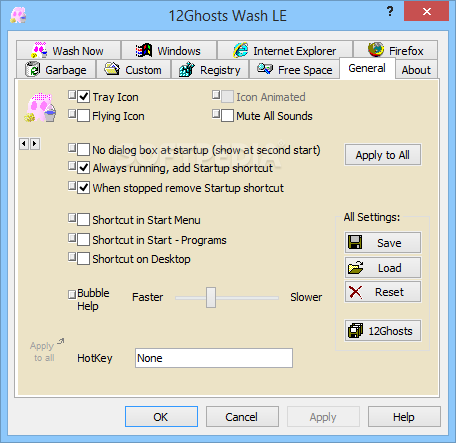Open the Internet Explorer tab
The width and height of the screenshot is (456, 443).
tap(285, 50)
